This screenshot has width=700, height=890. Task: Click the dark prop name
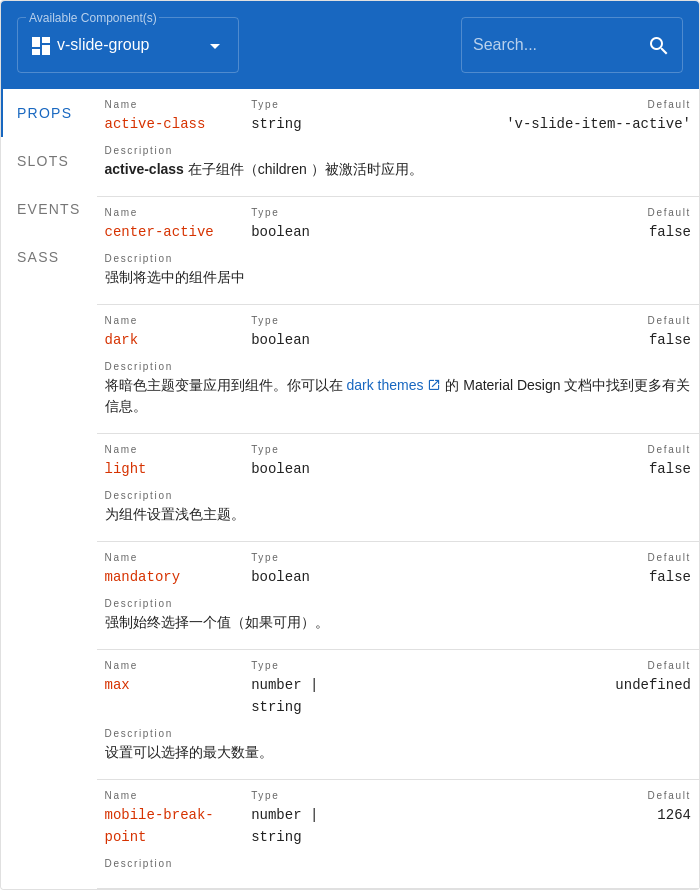(120, 339)
